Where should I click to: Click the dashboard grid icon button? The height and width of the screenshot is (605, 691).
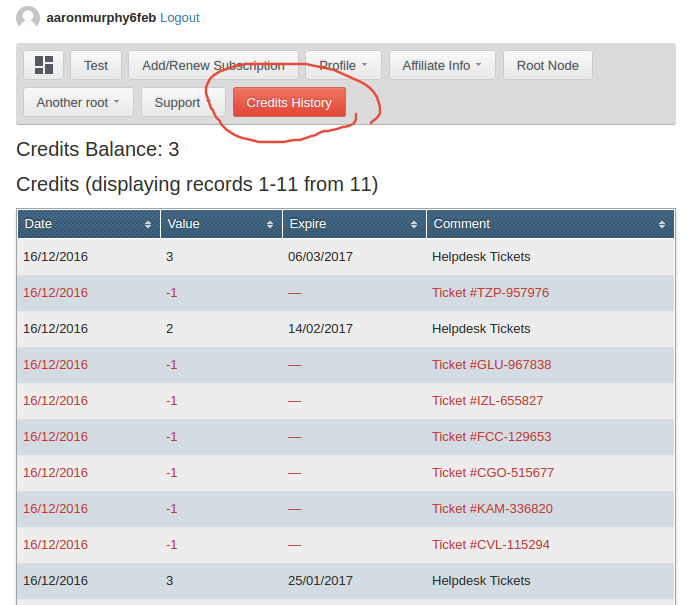point(43,65)
